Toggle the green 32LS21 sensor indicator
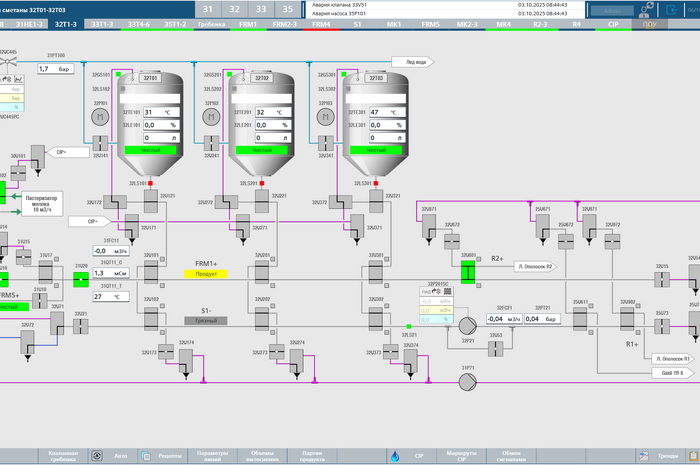This screenshot has height=465, width=700. tap(408, 326)
